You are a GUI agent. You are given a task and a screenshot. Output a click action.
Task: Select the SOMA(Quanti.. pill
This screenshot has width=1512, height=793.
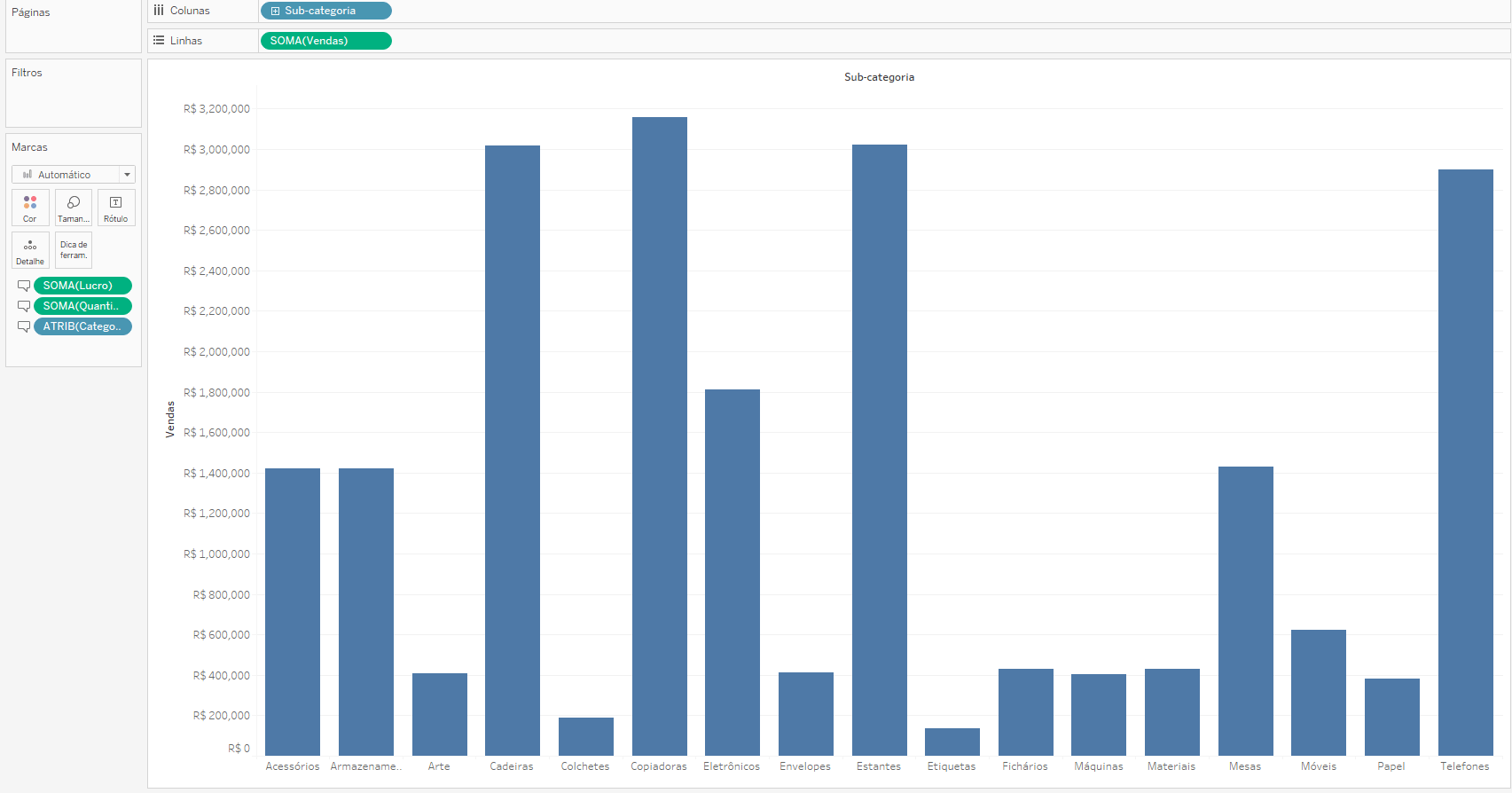point(82,306)
